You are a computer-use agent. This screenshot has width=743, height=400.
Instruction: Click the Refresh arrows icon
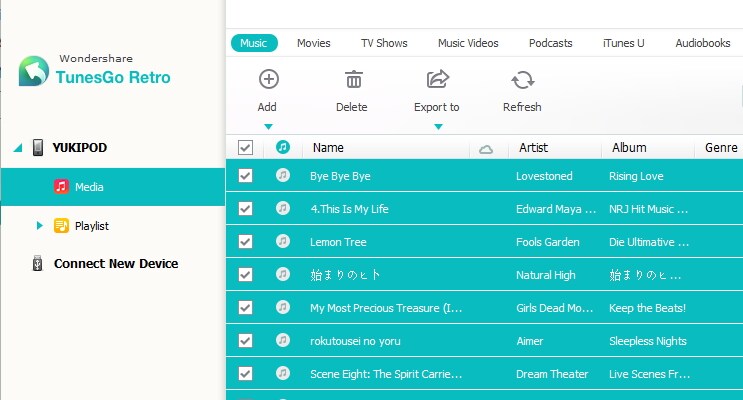[x=523, y=80]
